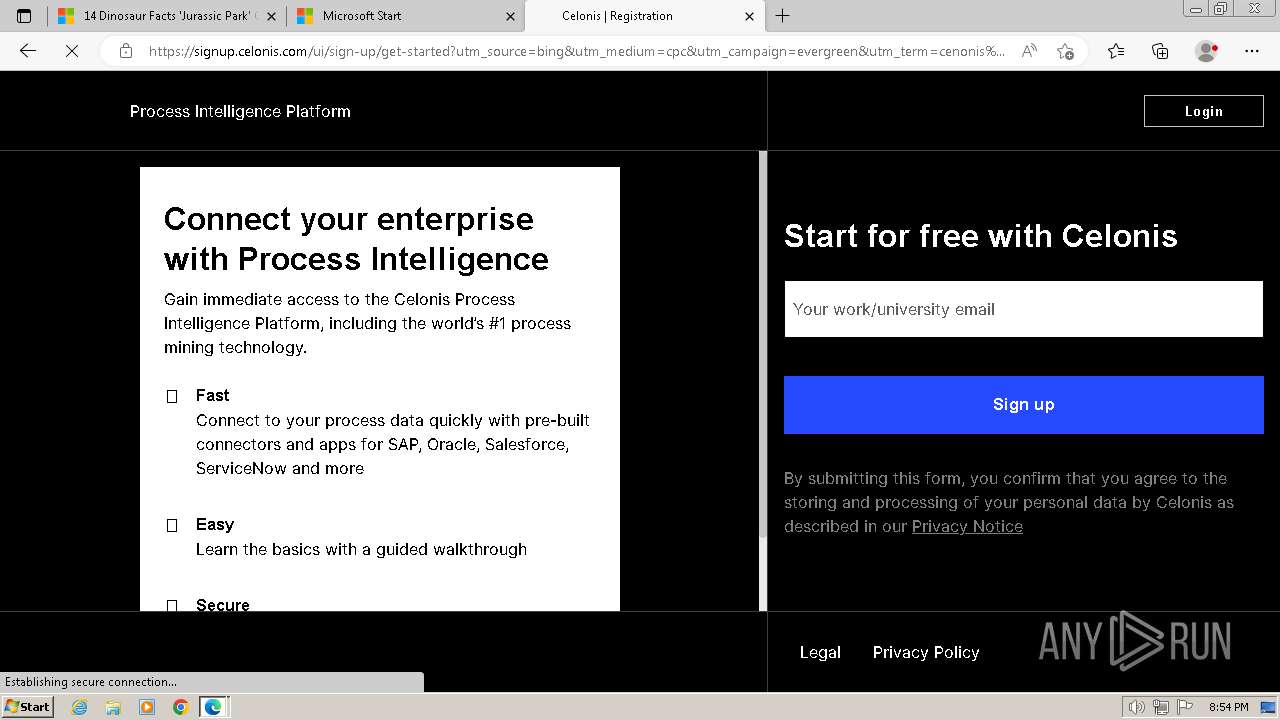Click the Secure feature heading
This screenshot has height=720, width=1280.
(223, 604)
